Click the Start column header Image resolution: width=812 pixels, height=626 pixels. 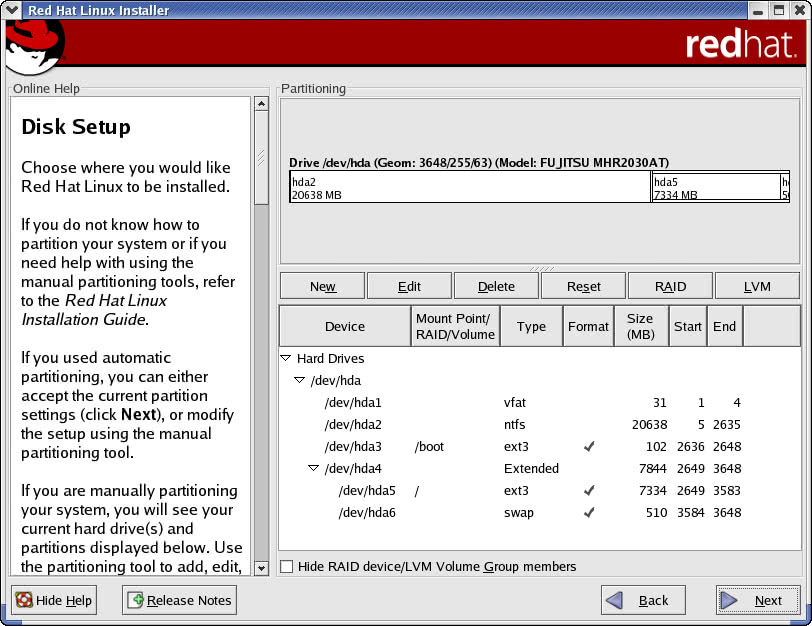tap(688, 326)
